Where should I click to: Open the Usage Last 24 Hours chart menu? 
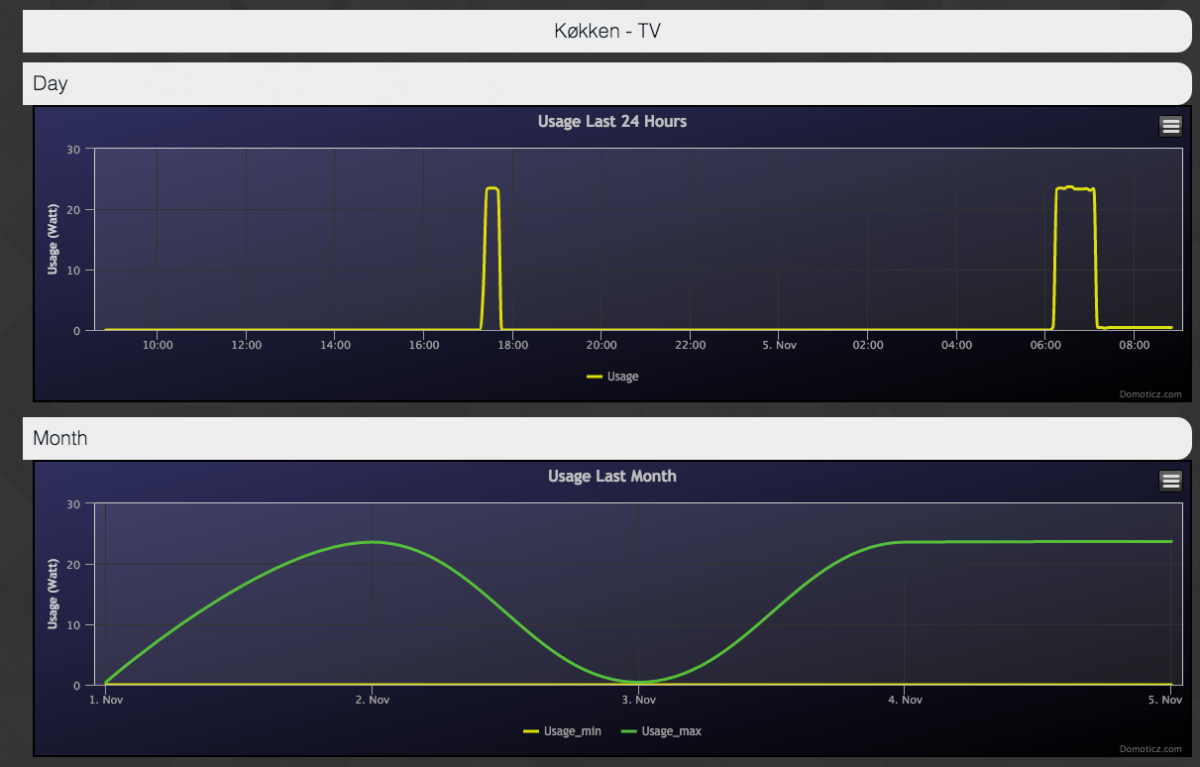pyautogui.click(x=1170, y=125)
